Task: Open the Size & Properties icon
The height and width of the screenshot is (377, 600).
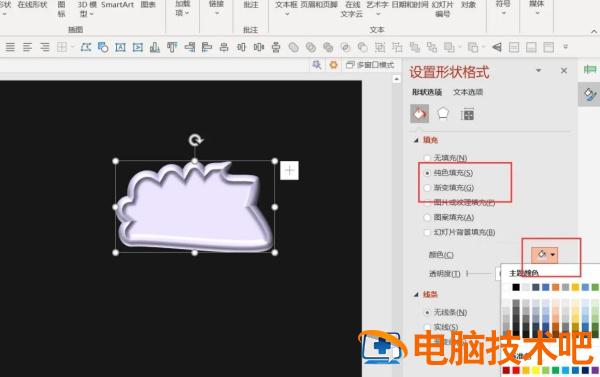Action: click(x=467, y=114)
